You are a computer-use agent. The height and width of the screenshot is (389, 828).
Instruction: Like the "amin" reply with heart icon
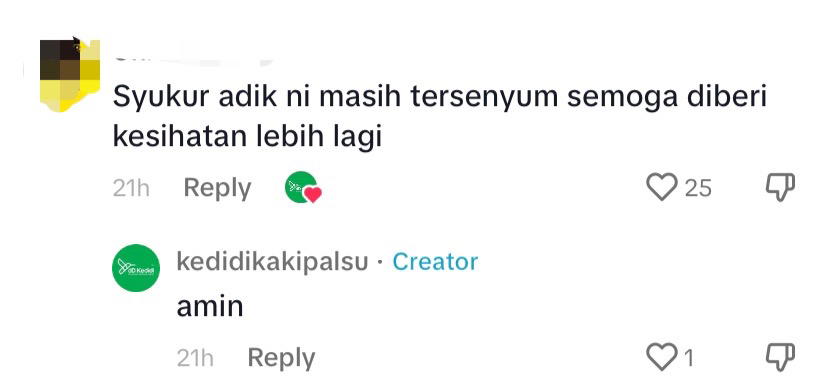point(662,357)
